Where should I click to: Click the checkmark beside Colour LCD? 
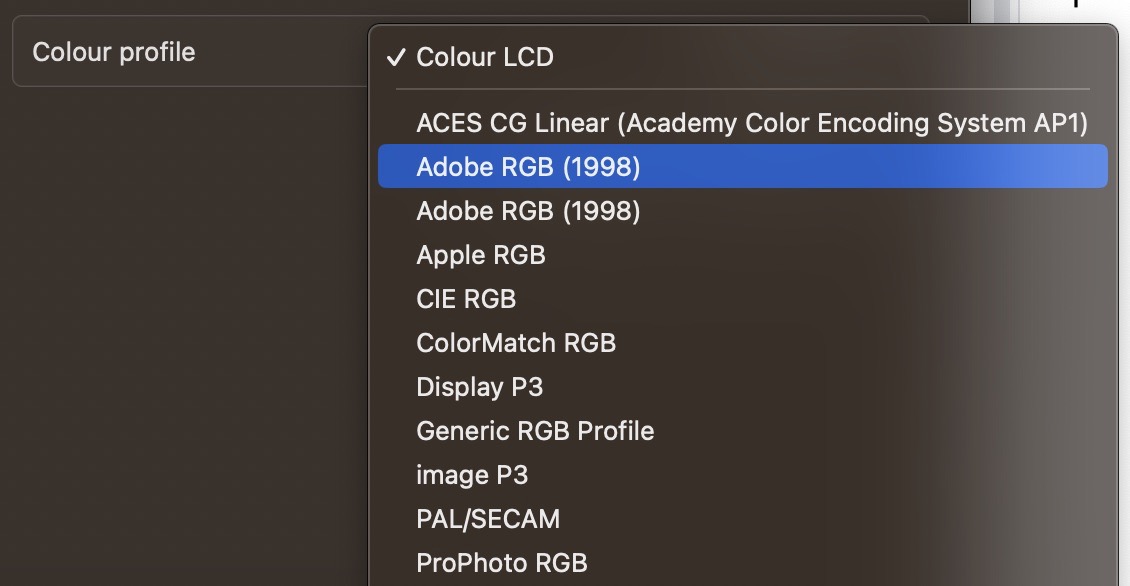(x=396, y=57)
